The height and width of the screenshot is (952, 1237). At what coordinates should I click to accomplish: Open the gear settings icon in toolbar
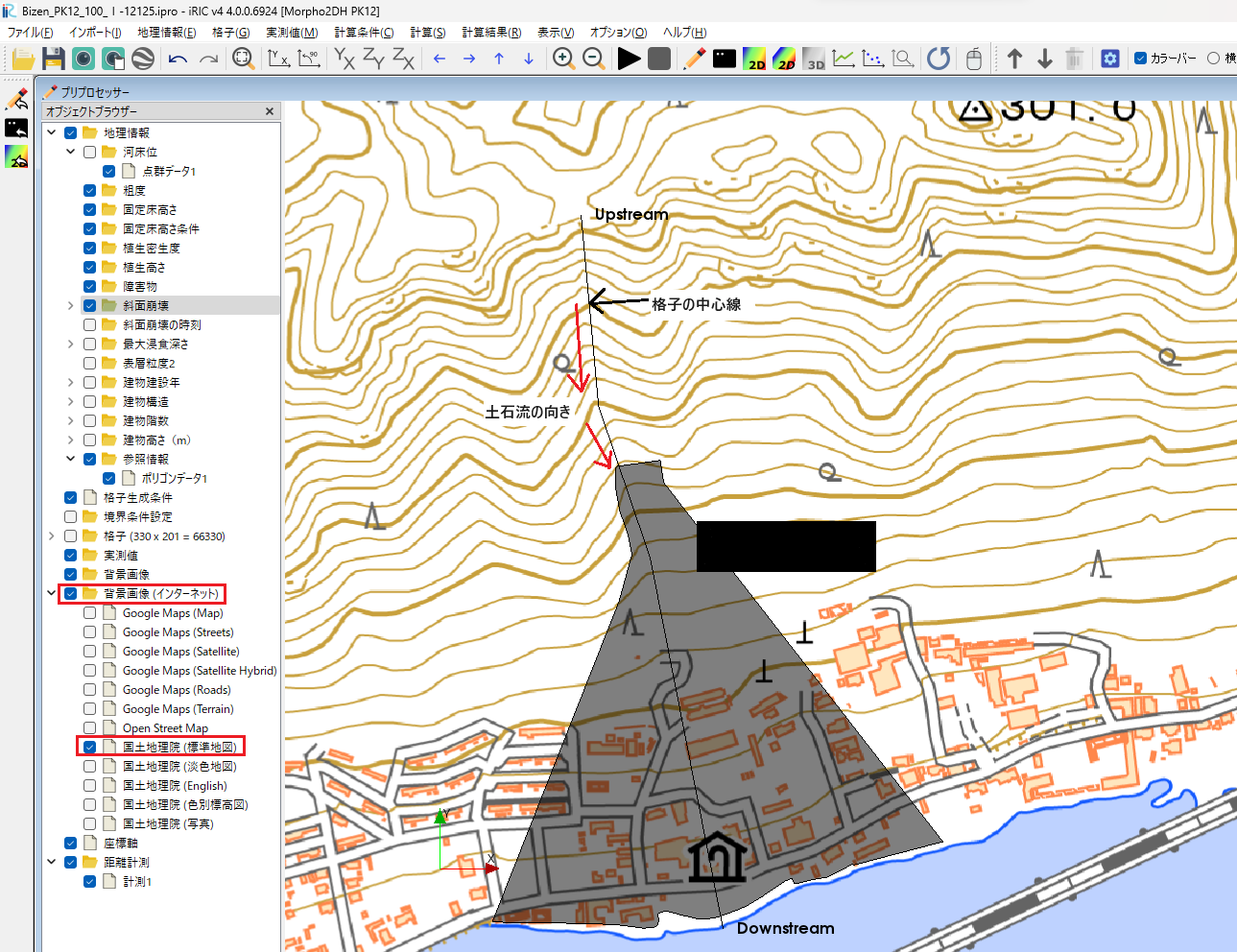tap(1110, 59)
